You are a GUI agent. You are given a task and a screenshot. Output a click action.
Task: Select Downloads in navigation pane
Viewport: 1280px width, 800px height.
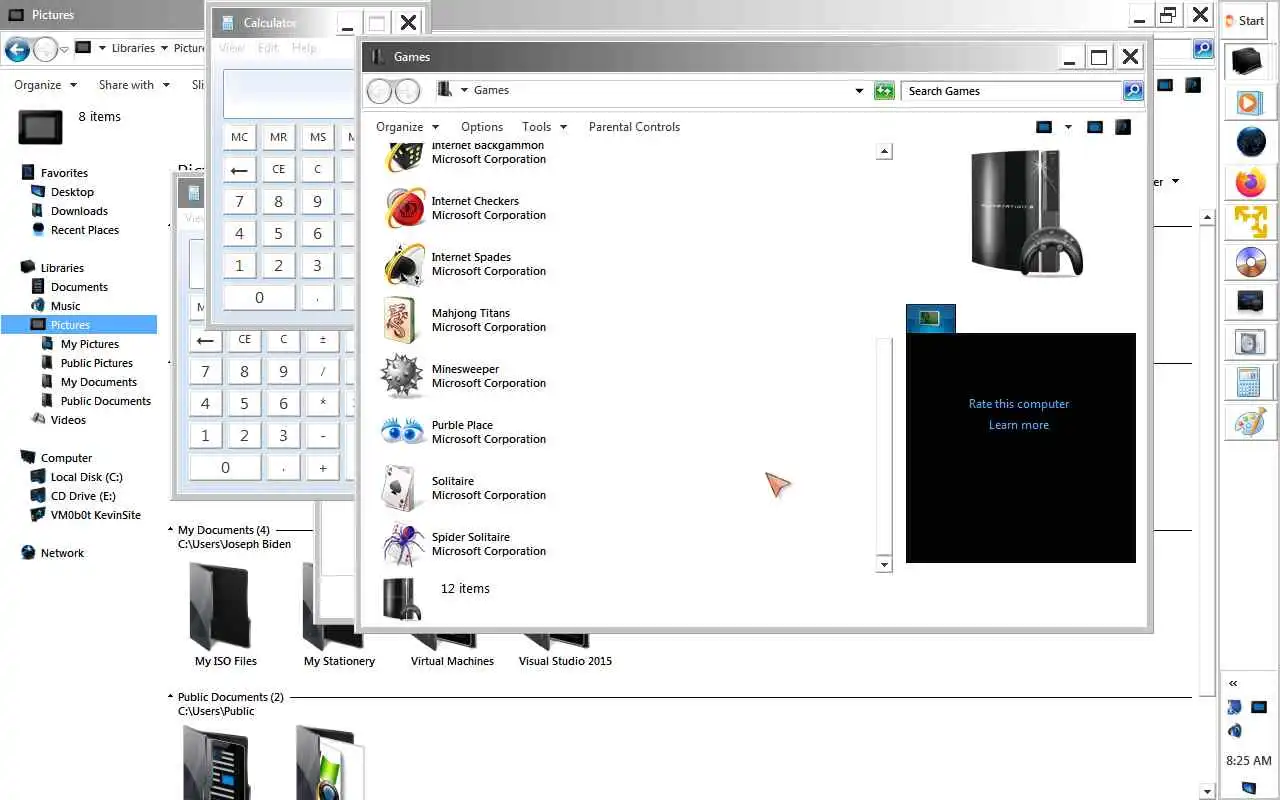[x=79, y=211]
